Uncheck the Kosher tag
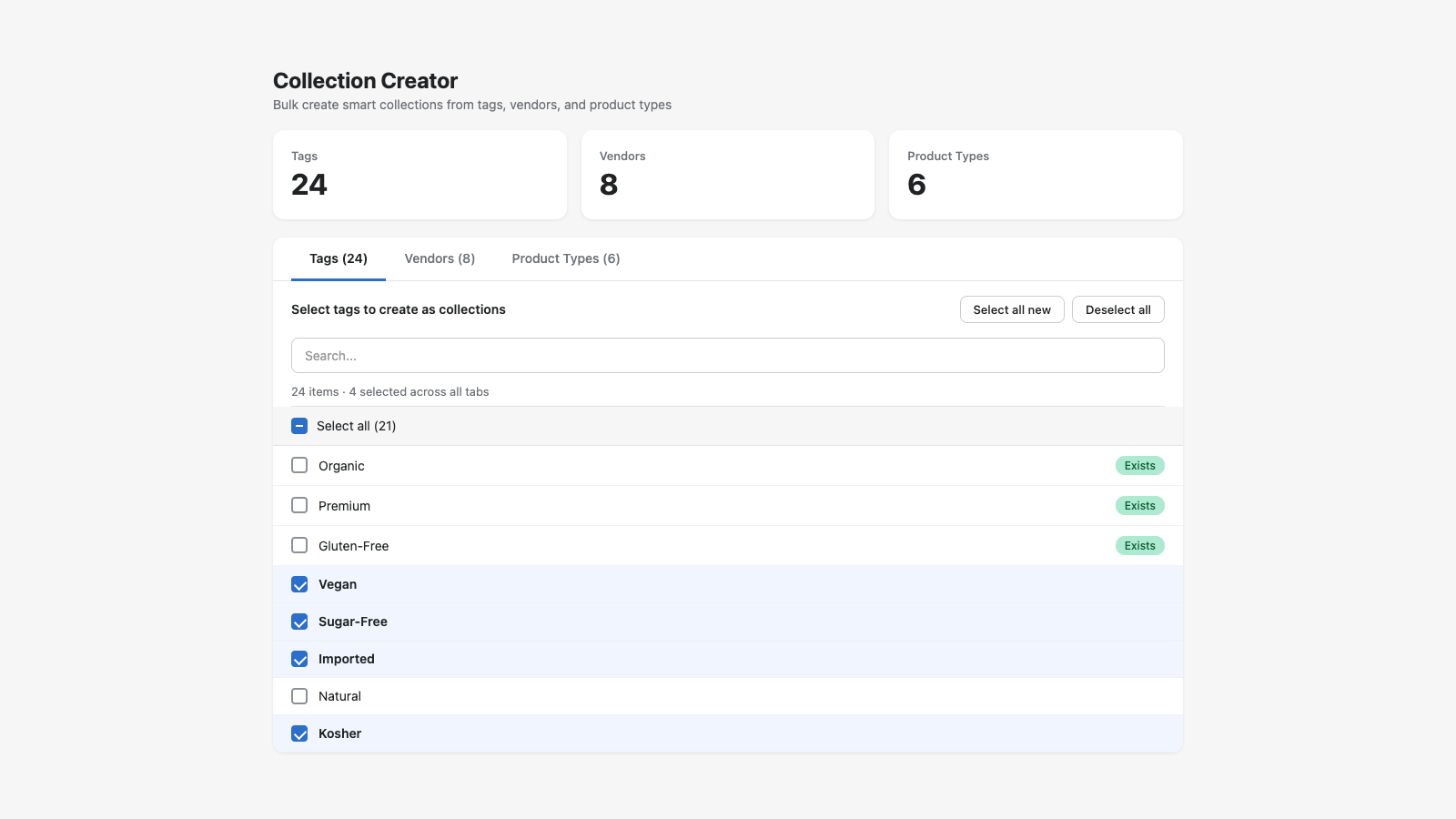The height and width of the screenshot is (819, 1456). [299, 733]
